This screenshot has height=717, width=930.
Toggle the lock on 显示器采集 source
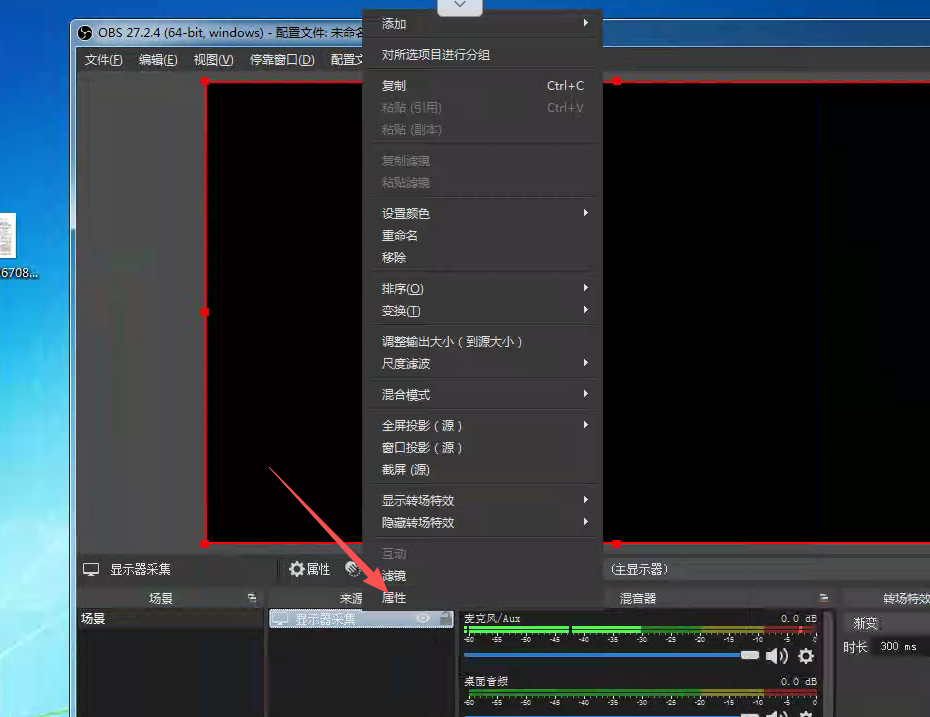click(445, 619)
